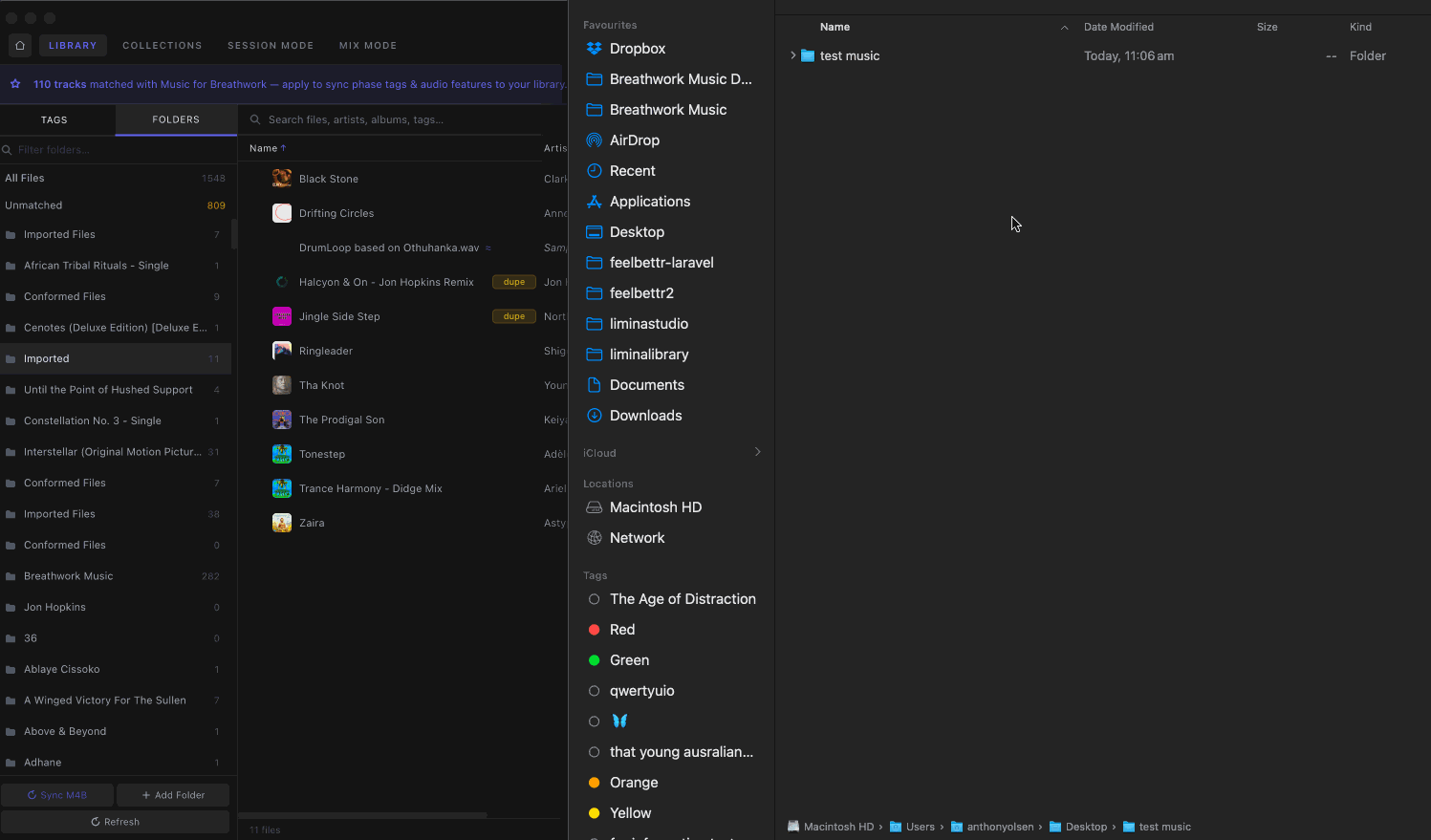Select Unmatched in folder list
1431x840 pixels.
coord(115,205)
